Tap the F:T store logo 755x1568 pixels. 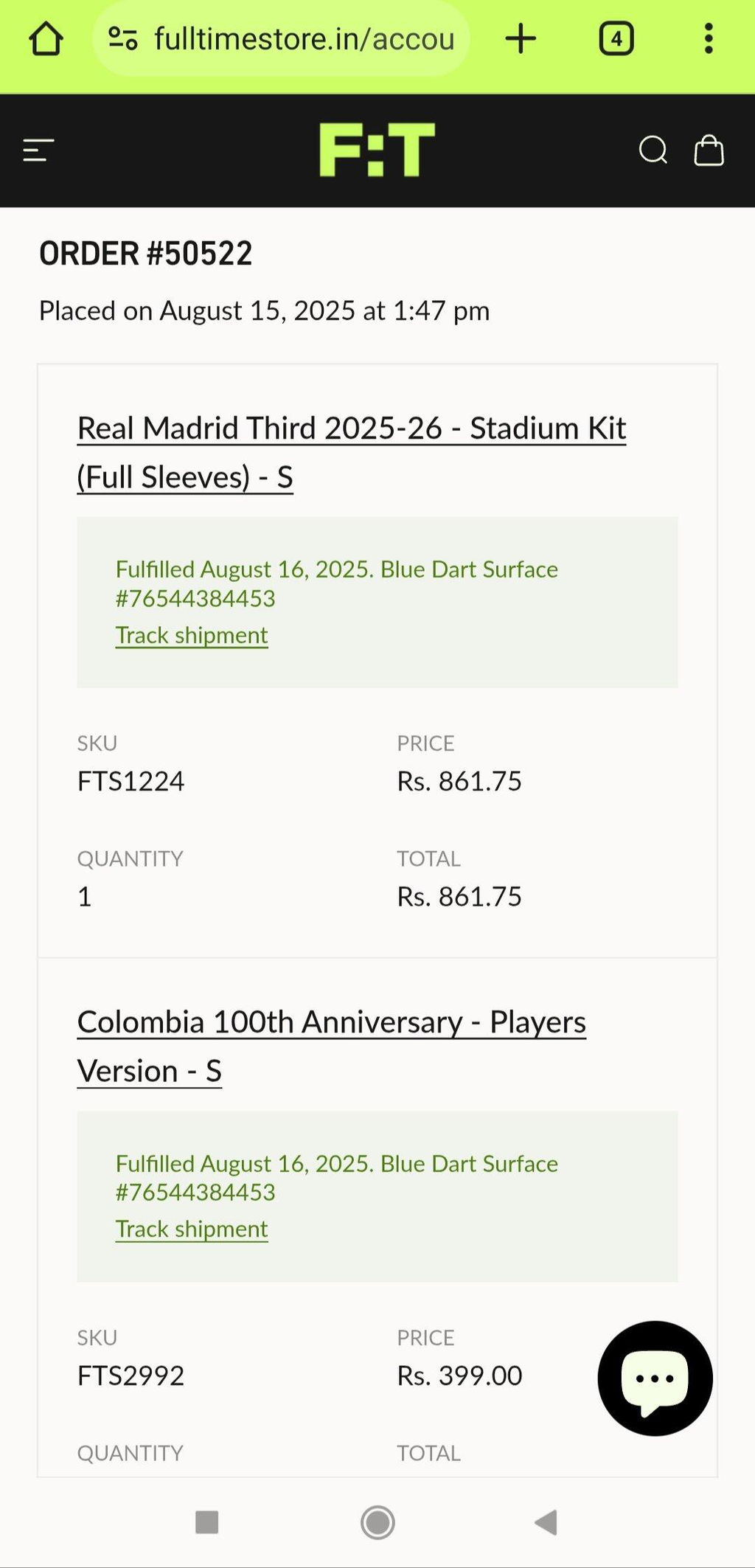pos(377,150)
